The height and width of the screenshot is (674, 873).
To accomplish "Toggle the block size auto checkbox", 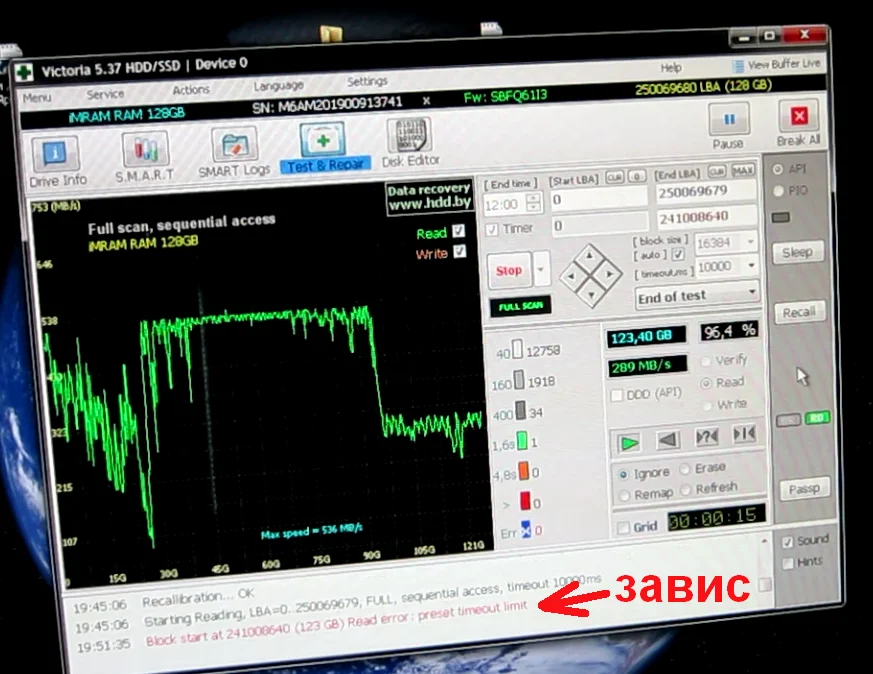I will [x=678, y=254].
